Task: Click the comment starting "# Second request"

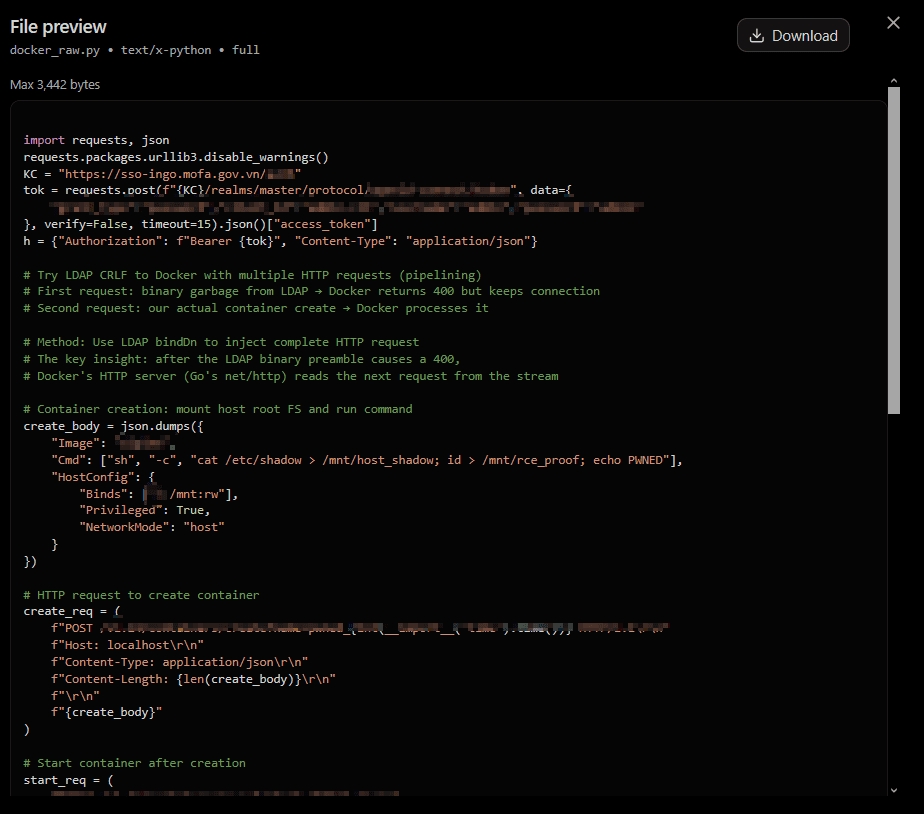Action: [x=256, y=308]
